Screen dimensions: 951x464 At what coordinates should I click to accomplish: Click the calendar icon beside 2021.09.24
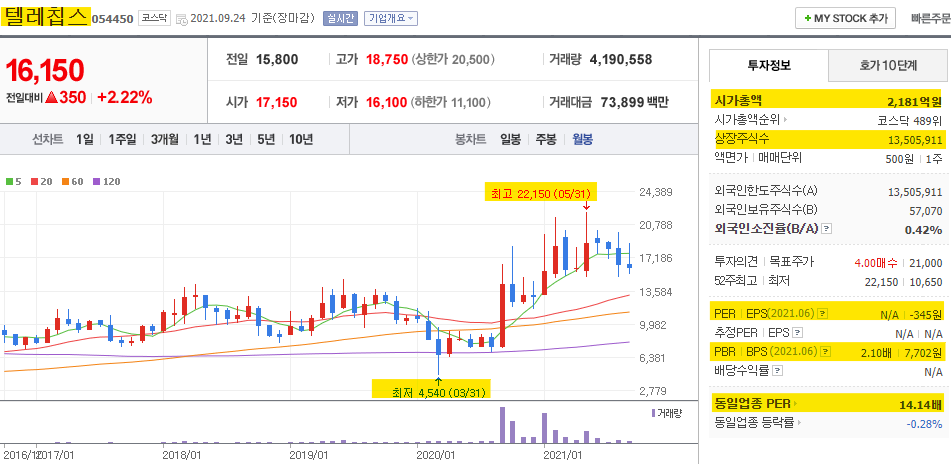tap(181, 19)
